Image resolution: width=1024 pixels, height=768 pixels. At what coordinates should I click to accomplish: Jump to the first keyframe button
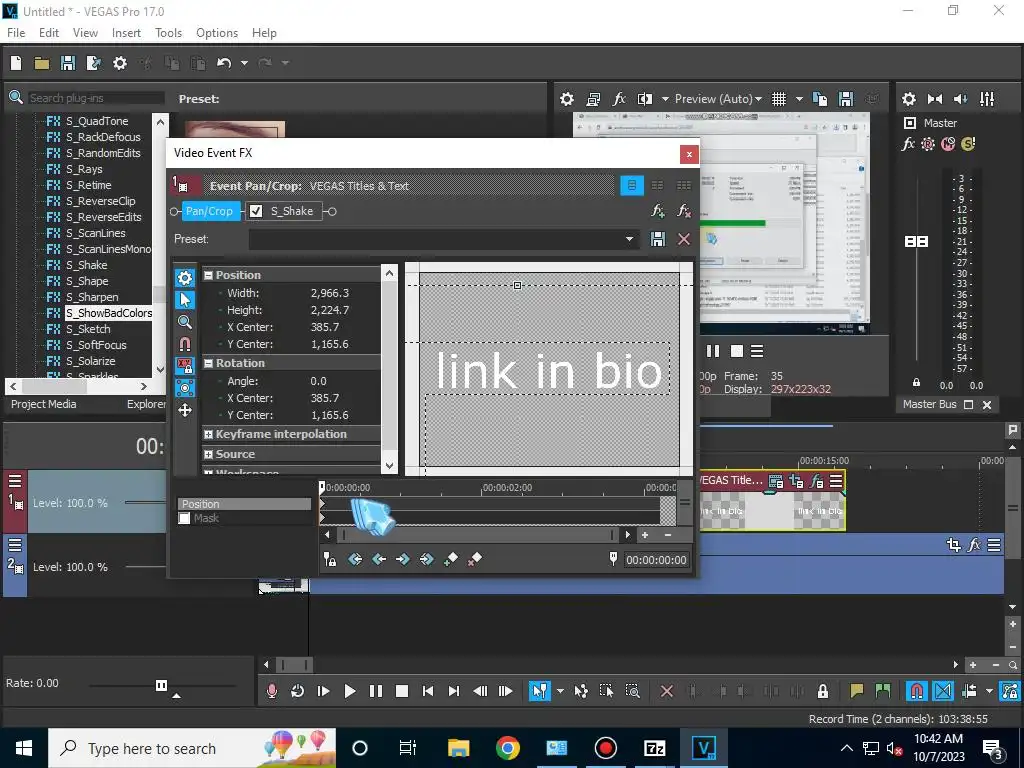(x=355, y=559)
